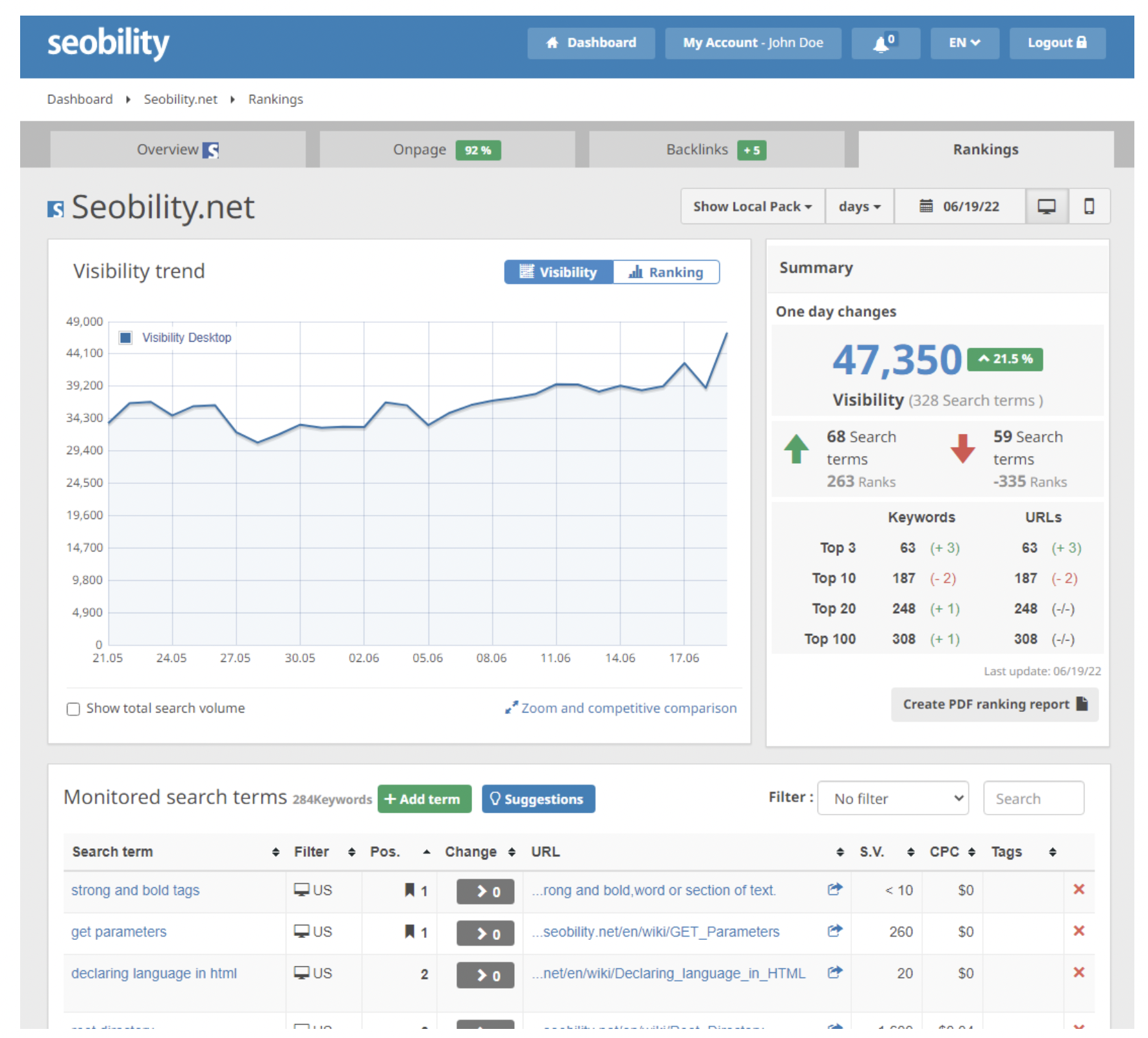Open keyword Suggestions

pyautogui.click(x=538, y=799)
